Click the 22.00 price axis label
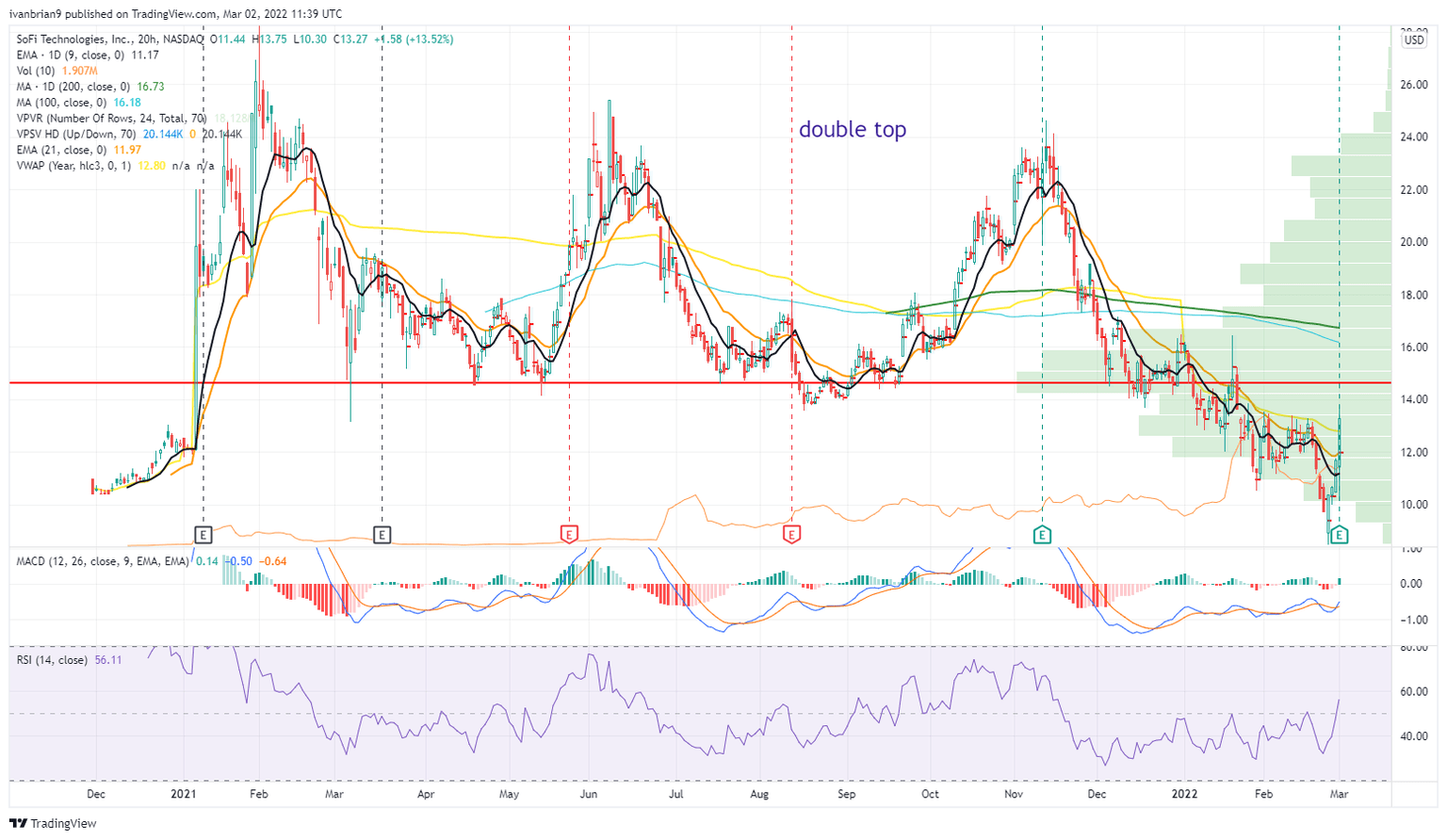The height and width of the screenshot is (840, 1447). (1413, 190)
